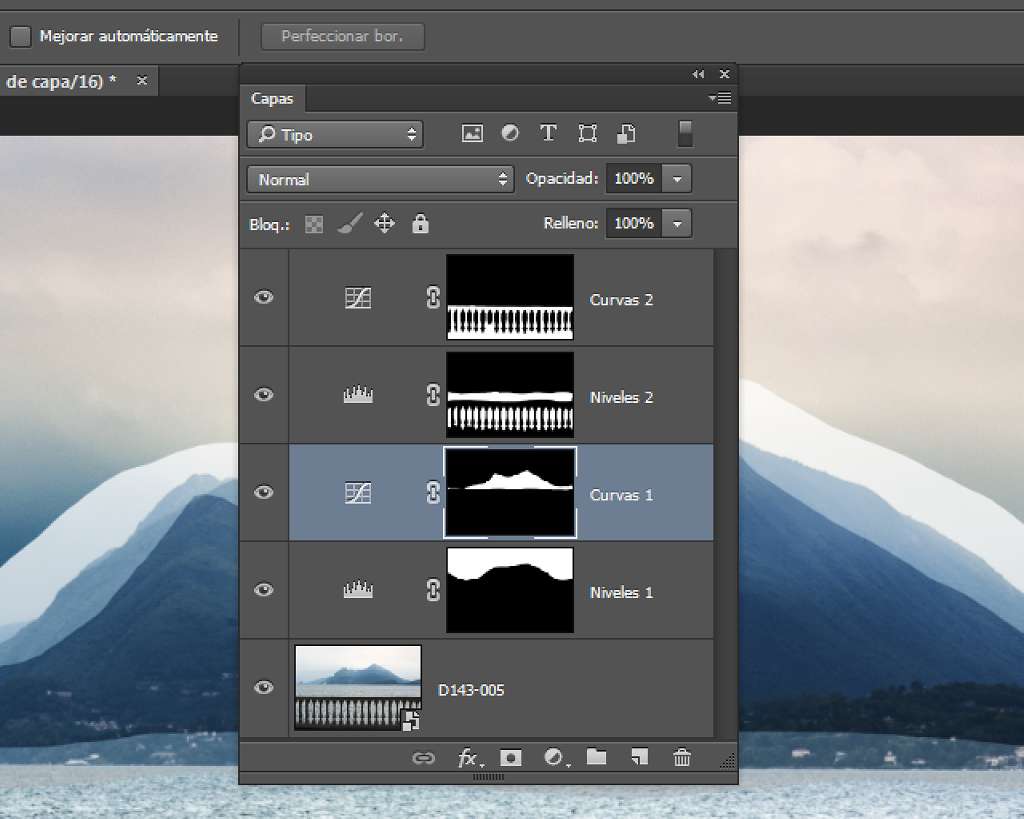
Task: Lock position move icon
Action: coord(384,223)
